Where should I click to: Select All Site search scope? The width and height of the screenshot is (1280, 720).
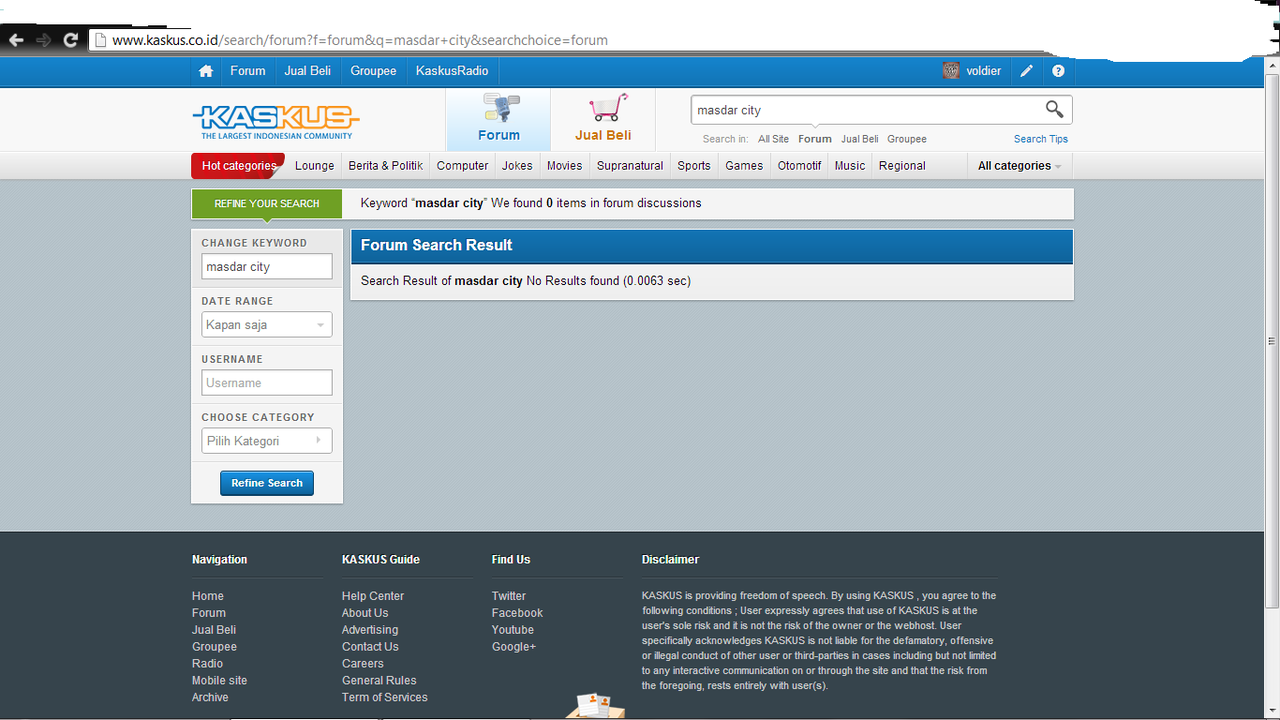tap(773, 139)
